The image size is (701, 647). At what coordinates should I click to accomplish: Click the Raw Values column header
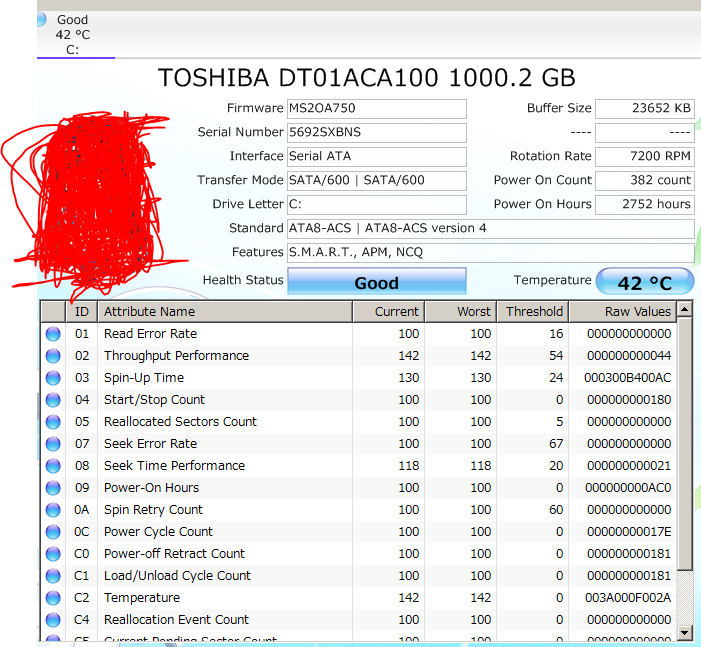pos(623,312)
